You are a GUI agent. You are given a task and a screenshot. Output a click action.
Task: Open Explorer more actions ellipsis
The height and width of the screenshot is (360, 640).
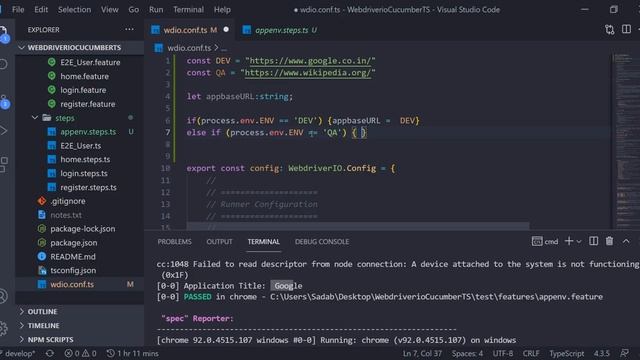click(129, 29)
